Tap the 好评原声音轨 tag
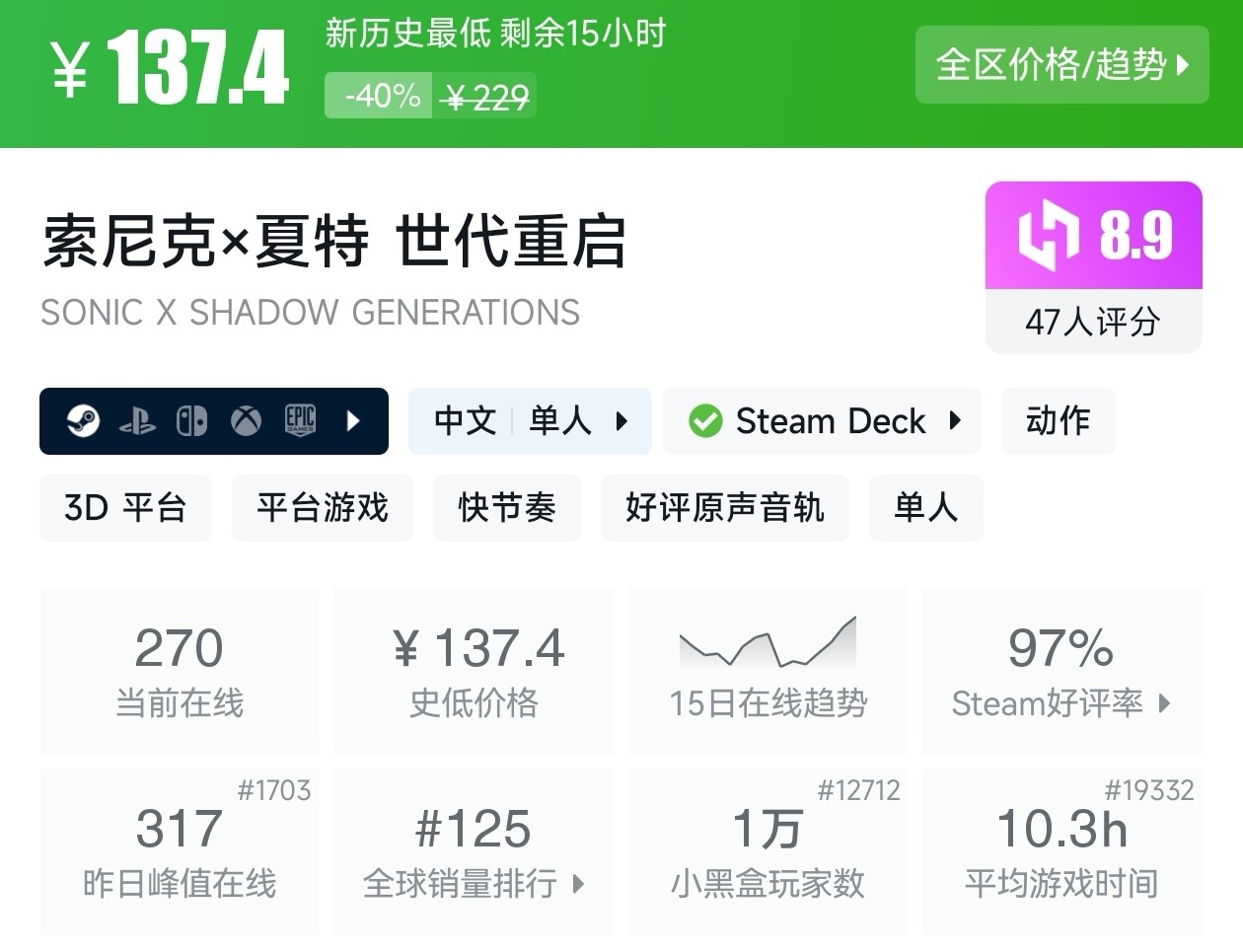Screen dimensions: 1243x952 pos(724,508)
